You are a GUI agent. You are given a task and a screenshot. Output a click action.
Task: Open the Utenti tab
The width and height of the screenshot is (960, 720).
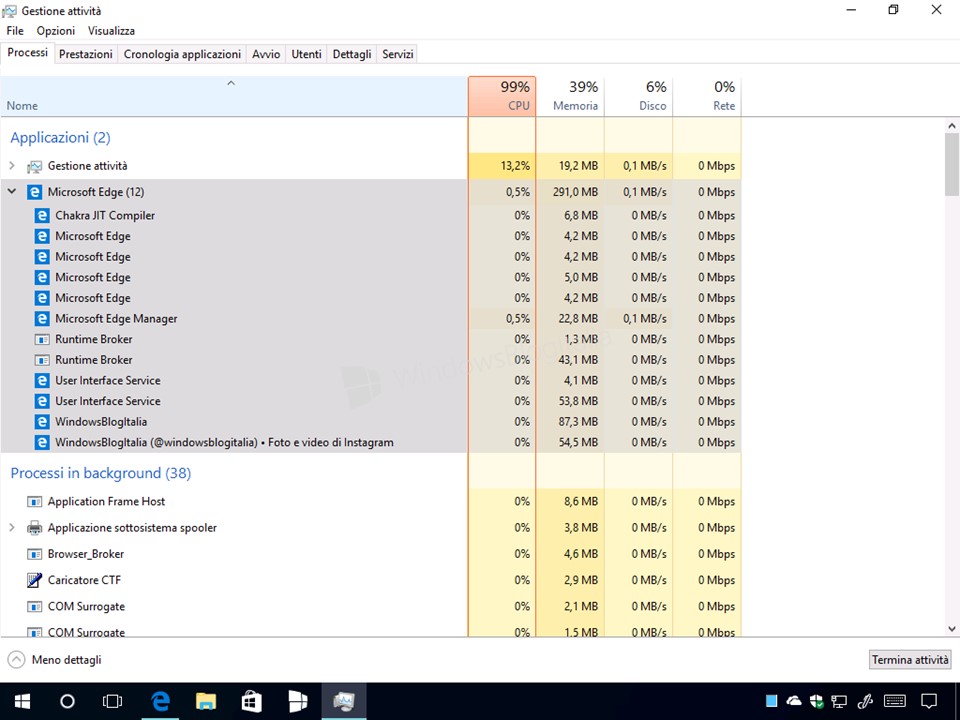coord(307,54)
